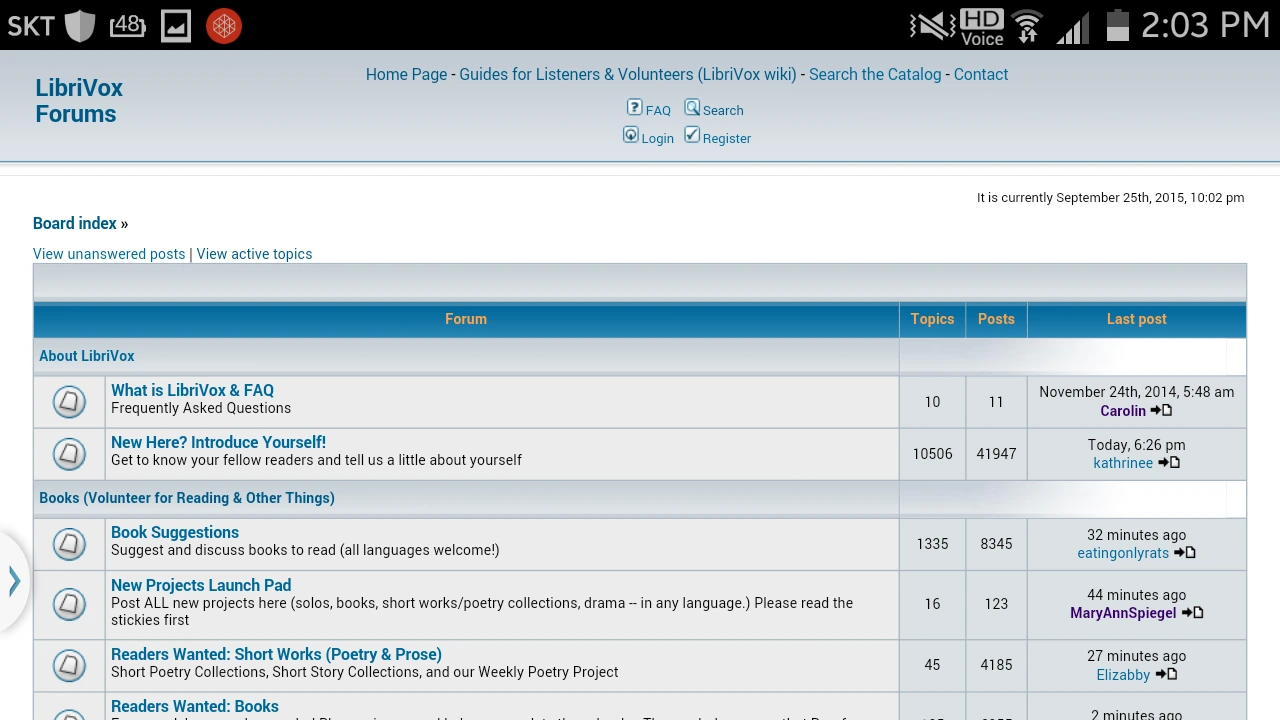
Task: Click the Topics column header
Action: pos(932,319)
